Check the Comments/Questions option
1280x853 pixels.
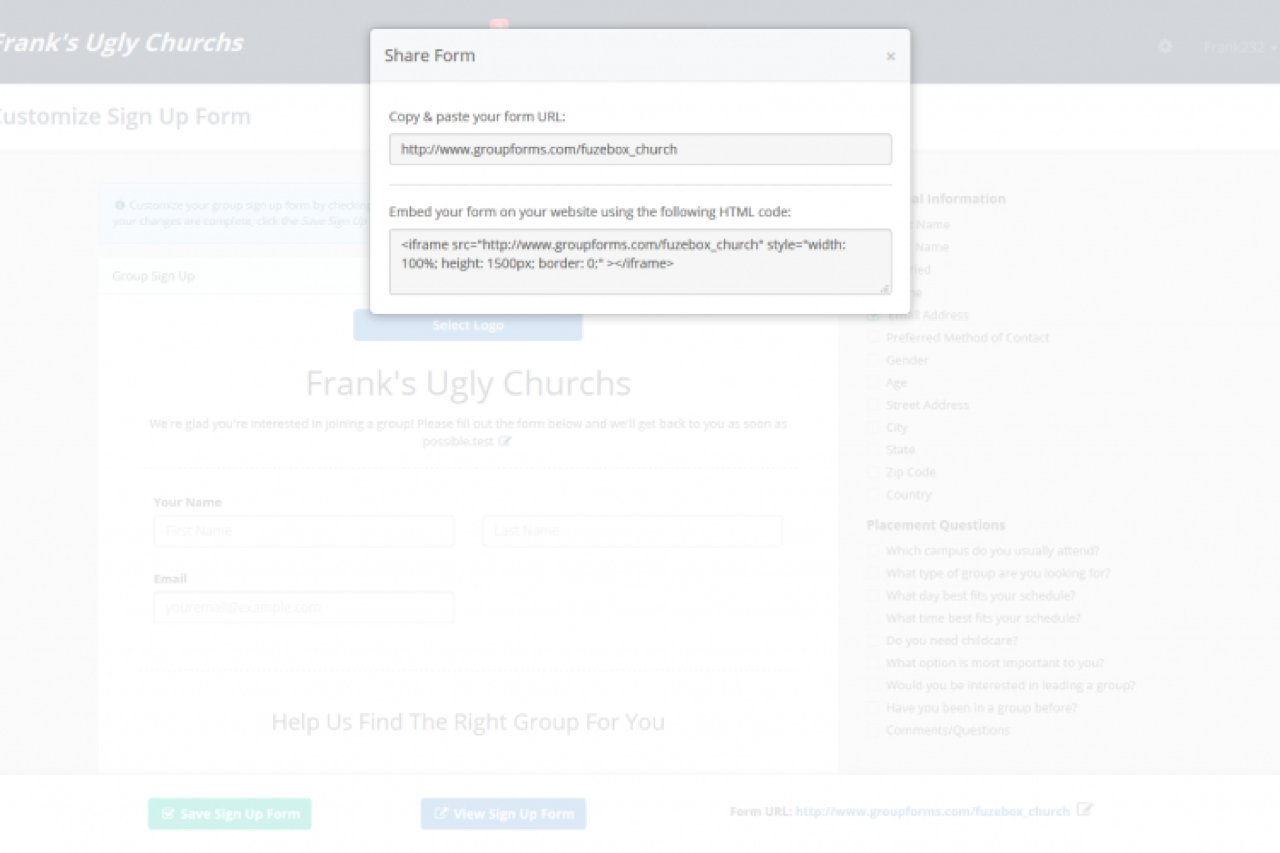coord(873,730)
